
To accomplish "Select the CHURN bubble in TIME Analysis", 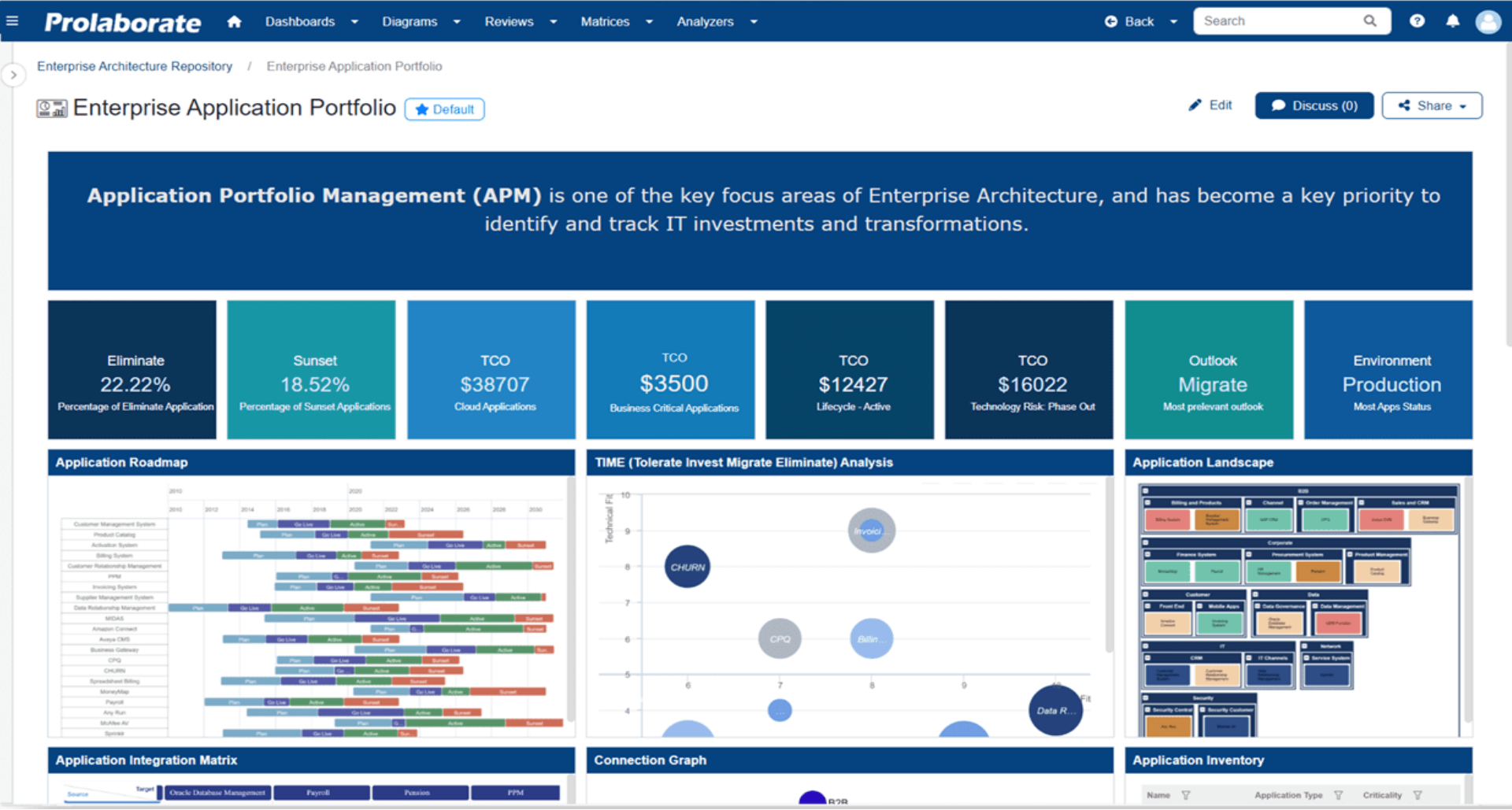I will tap(687, 567).
